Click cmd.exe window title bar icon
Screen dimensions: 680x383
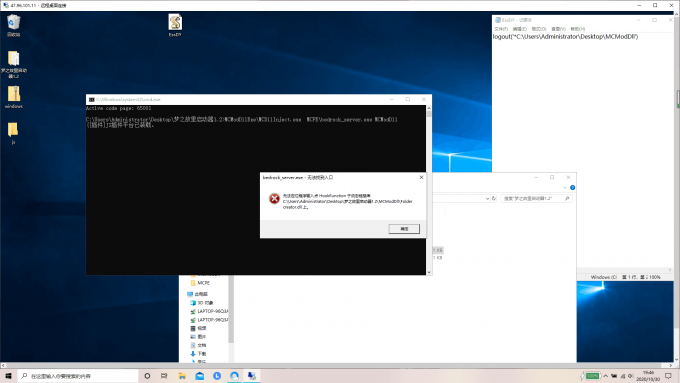92,99
